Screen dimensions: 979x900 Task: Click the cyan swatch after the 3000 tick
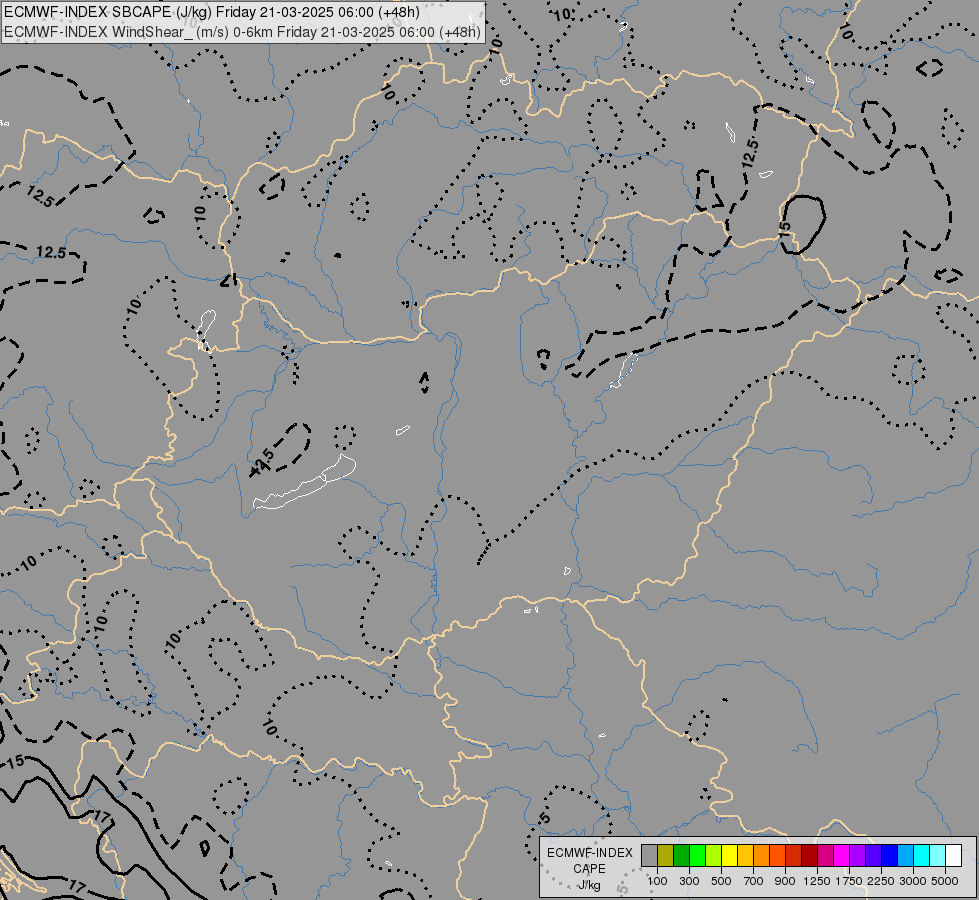click(922, 856)
